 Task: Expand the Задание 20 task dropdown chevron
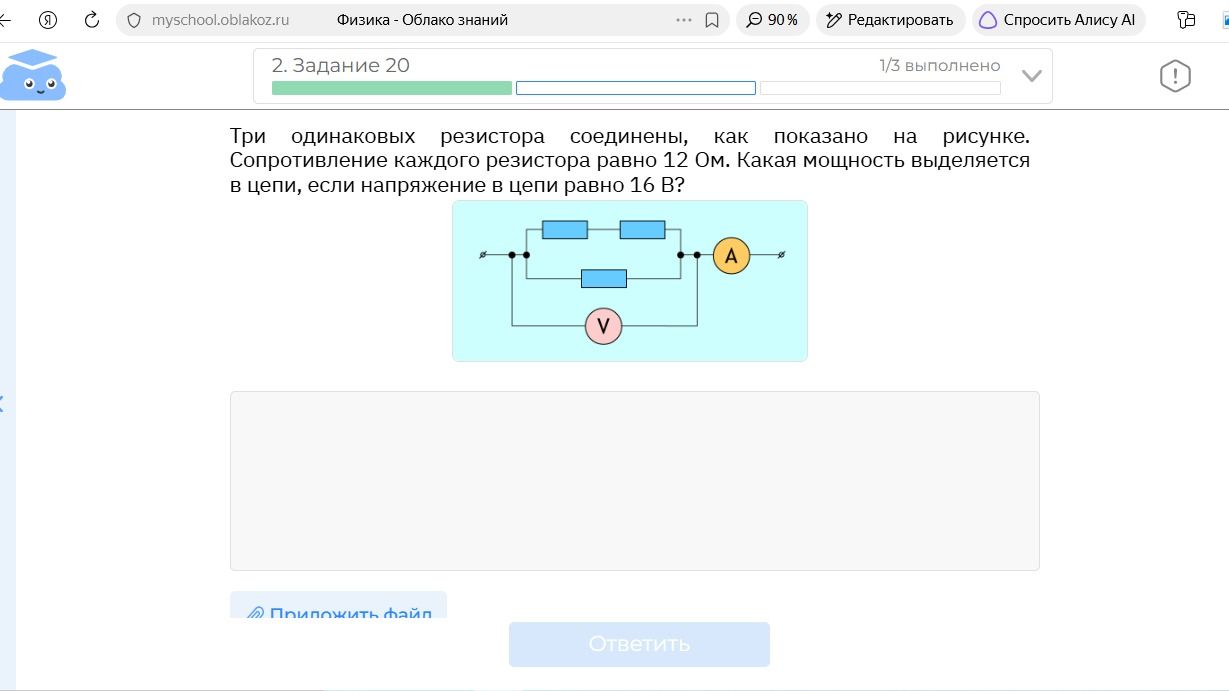1031,76
